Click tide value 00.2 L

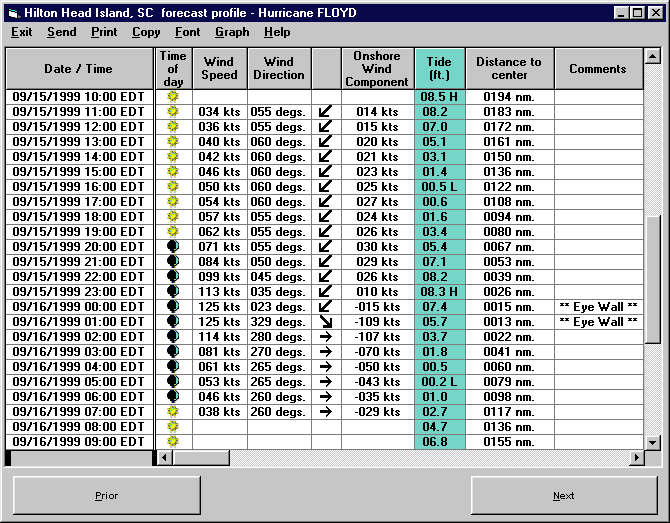point(440,382)
